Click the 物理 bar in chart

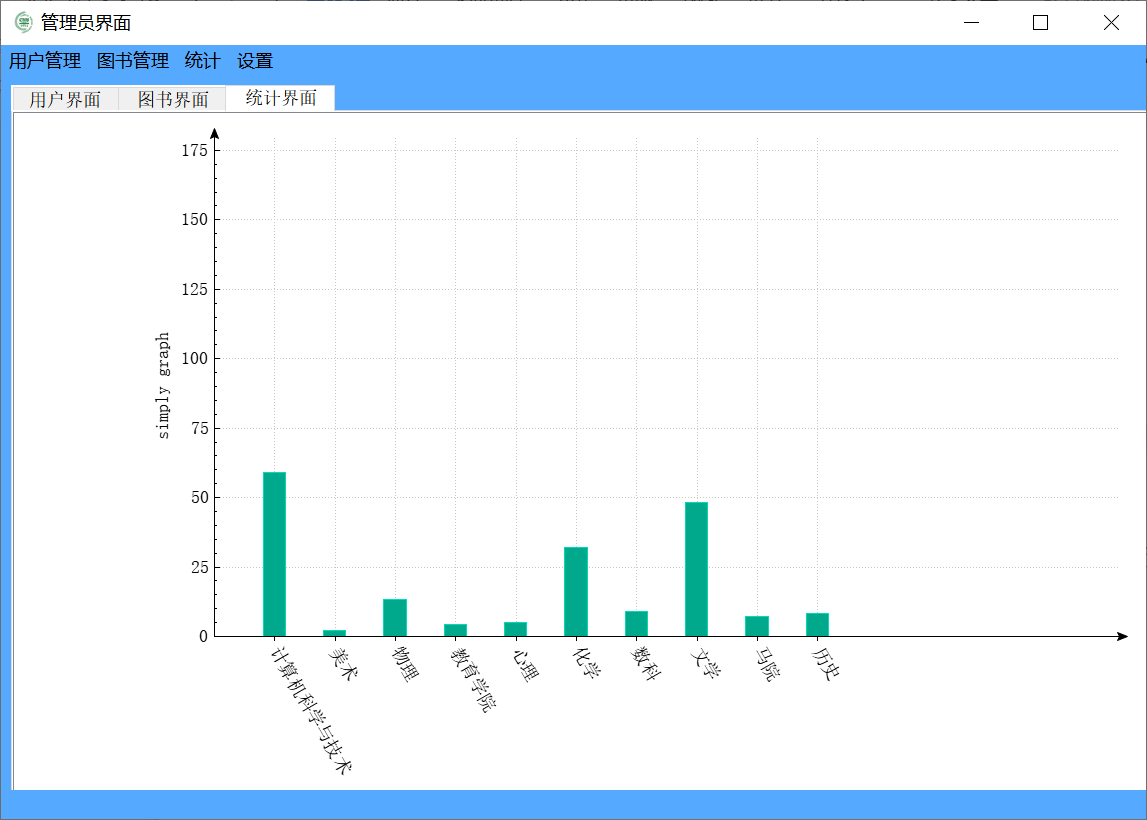tap(395, 618)
